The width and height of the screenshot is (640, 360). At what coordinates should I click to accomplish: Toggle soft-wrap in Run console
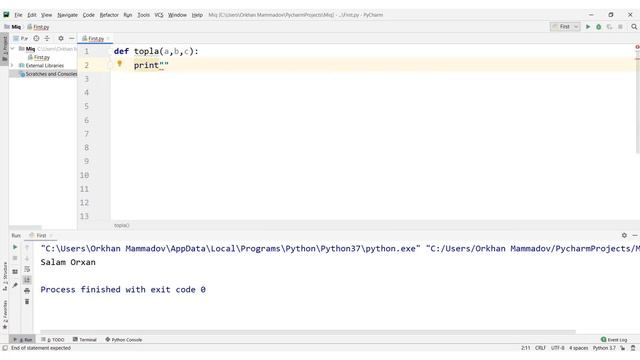point(27,269)
